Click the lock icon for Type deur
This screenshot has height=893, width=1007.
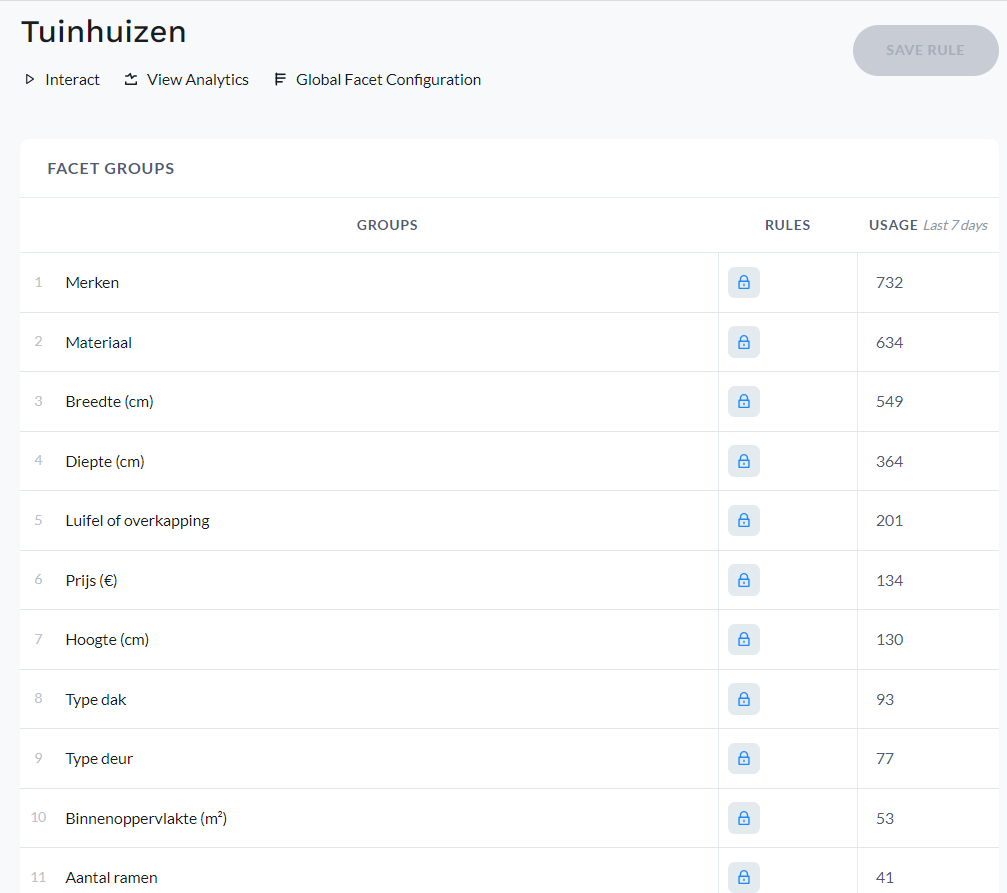[744, 759]
